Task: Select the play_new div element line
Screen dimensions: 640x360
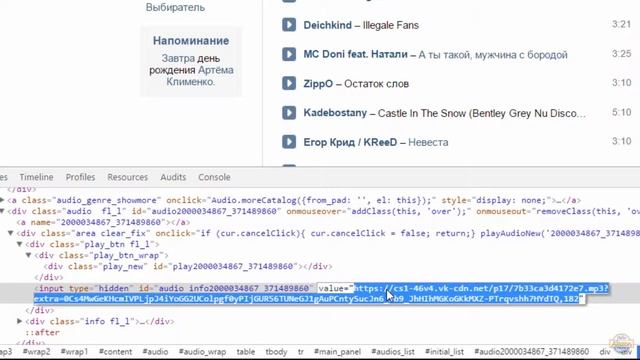Action: click(x=188, y=267)
